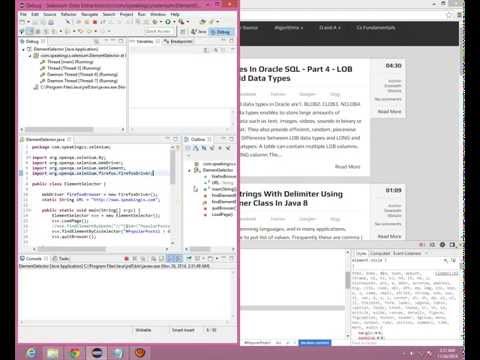Viewport: 480px width, 360px height.
Task: Open the Oracle SQL Part 4 LOB article title
Action: click(296, 74)
